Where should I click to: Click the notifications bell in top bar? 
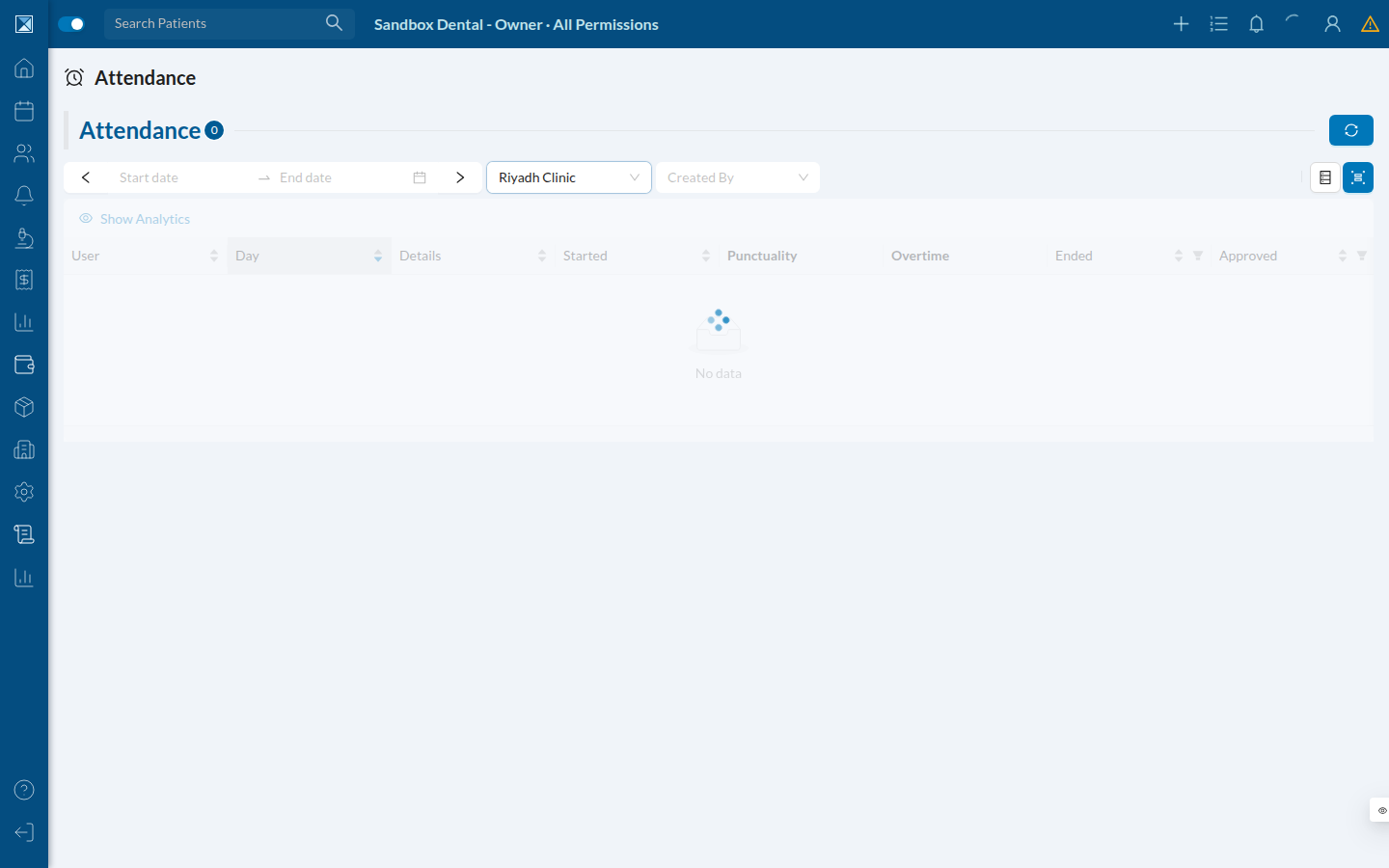(1256, 24)
